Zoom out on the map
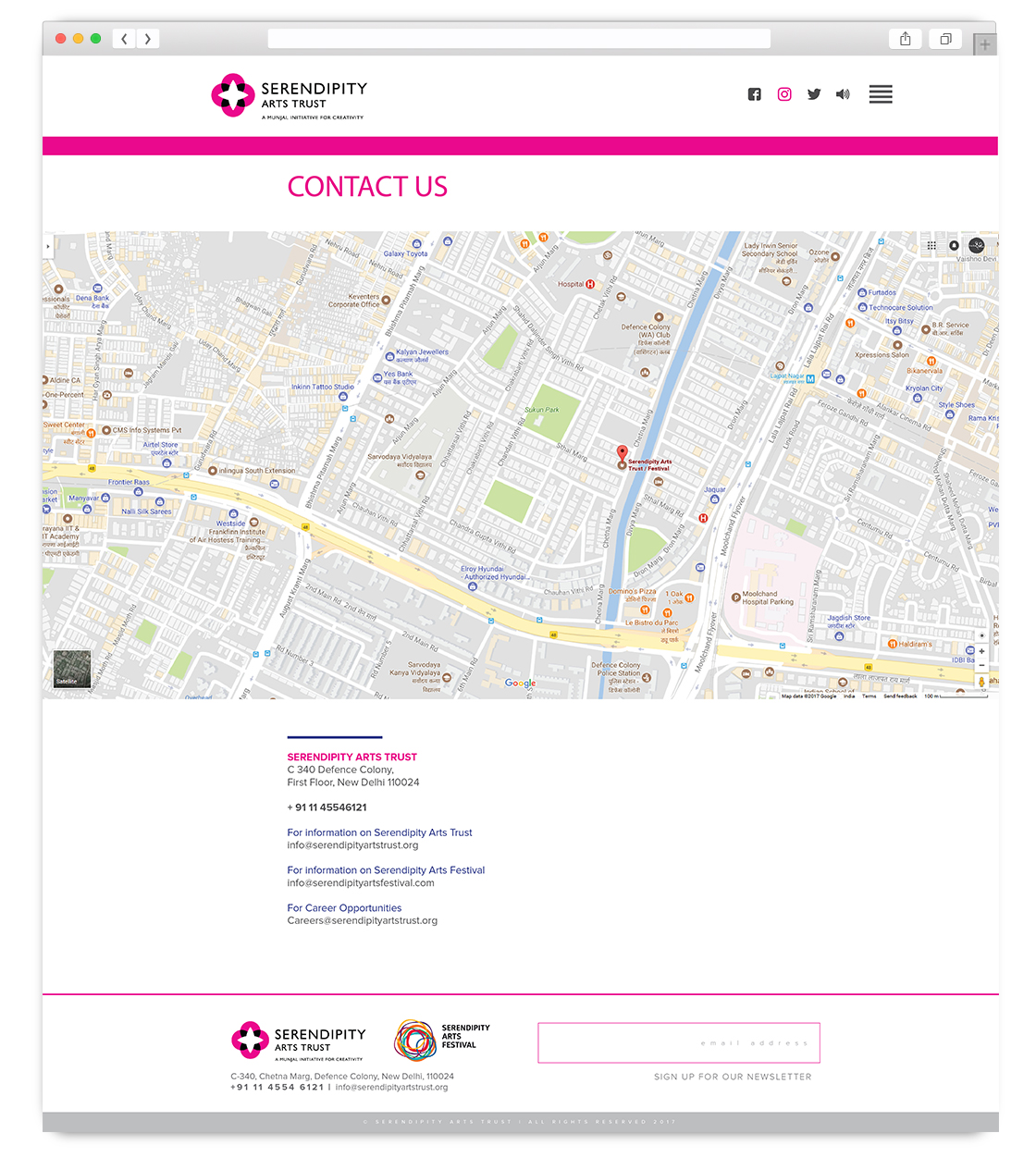 point(982,665)
